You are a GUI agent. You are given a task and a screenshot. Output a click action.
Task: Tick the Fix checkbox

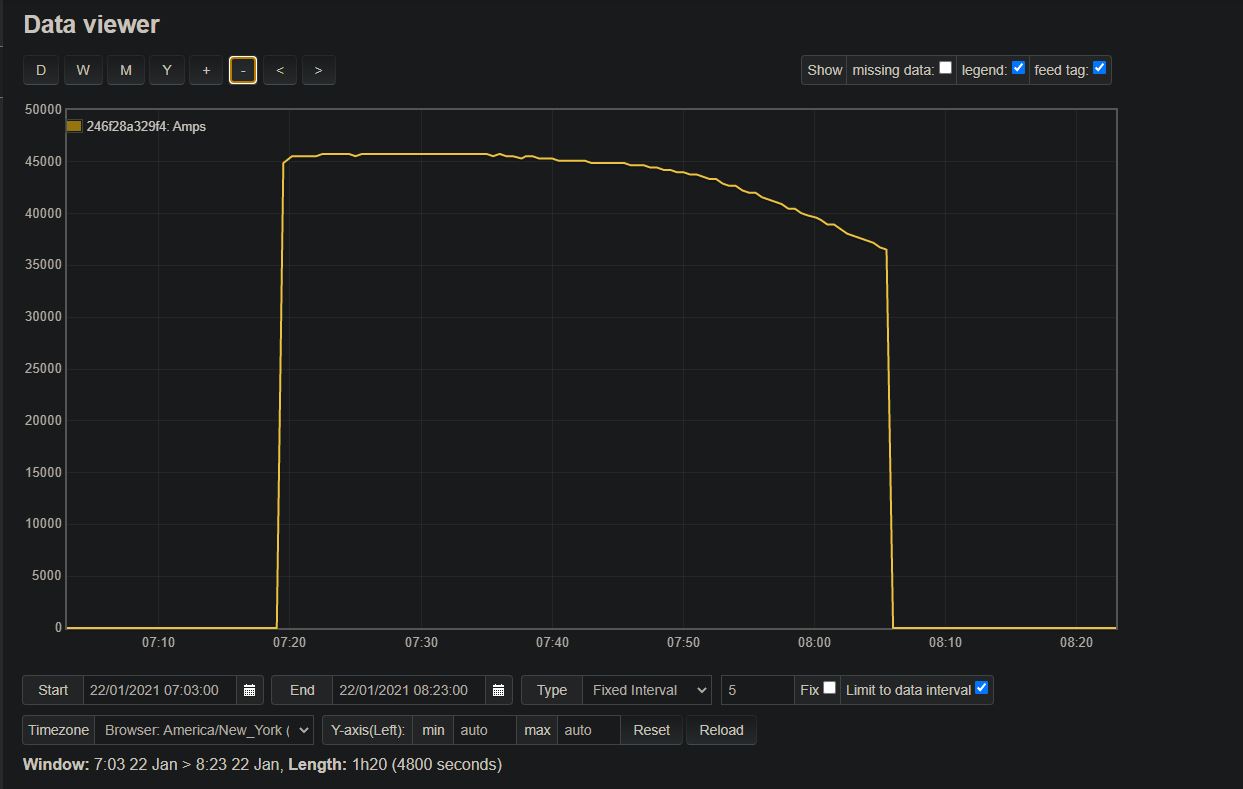[x=829, y=688]
